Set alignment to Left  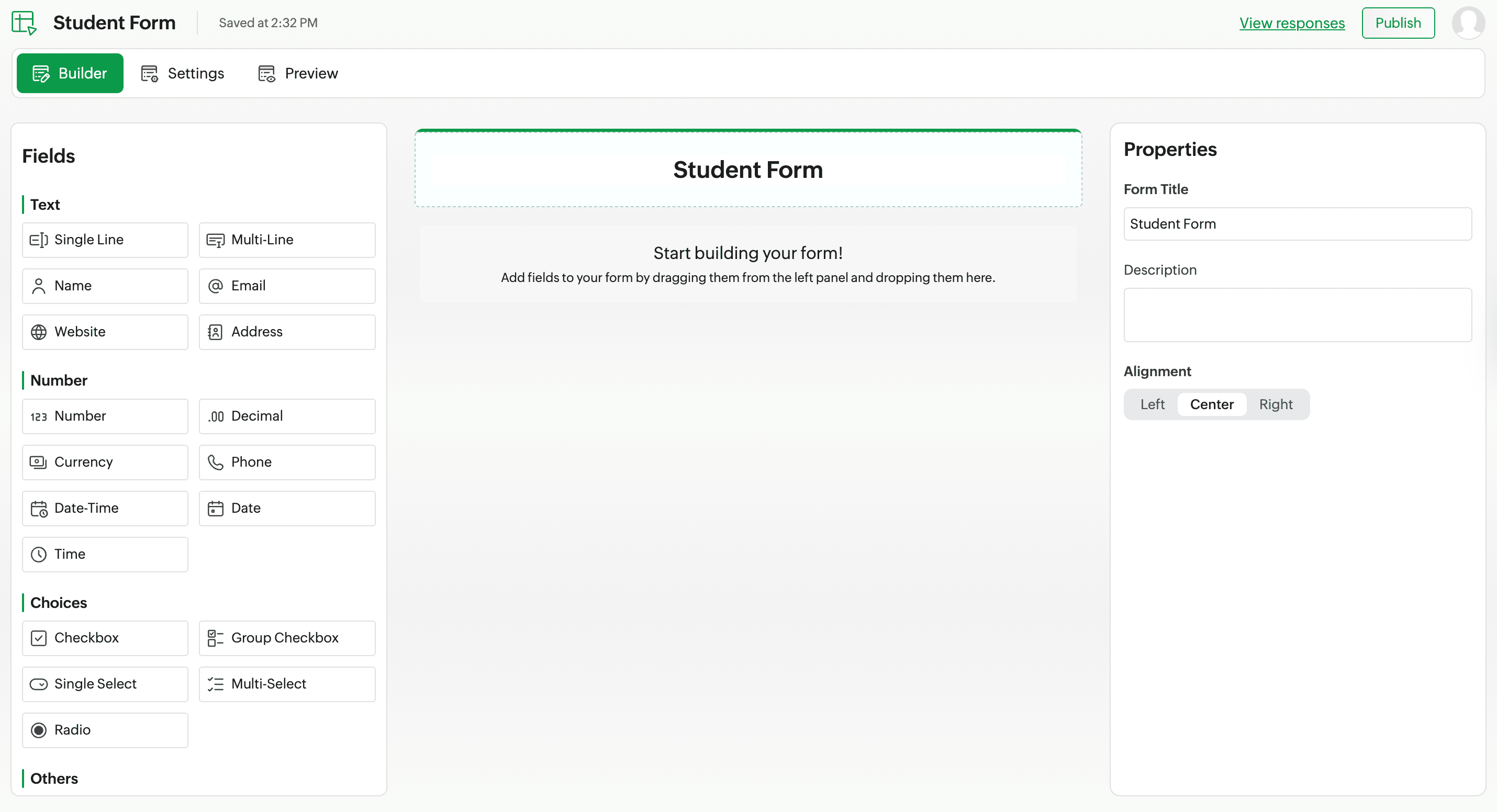click(x=1152, y=404)
